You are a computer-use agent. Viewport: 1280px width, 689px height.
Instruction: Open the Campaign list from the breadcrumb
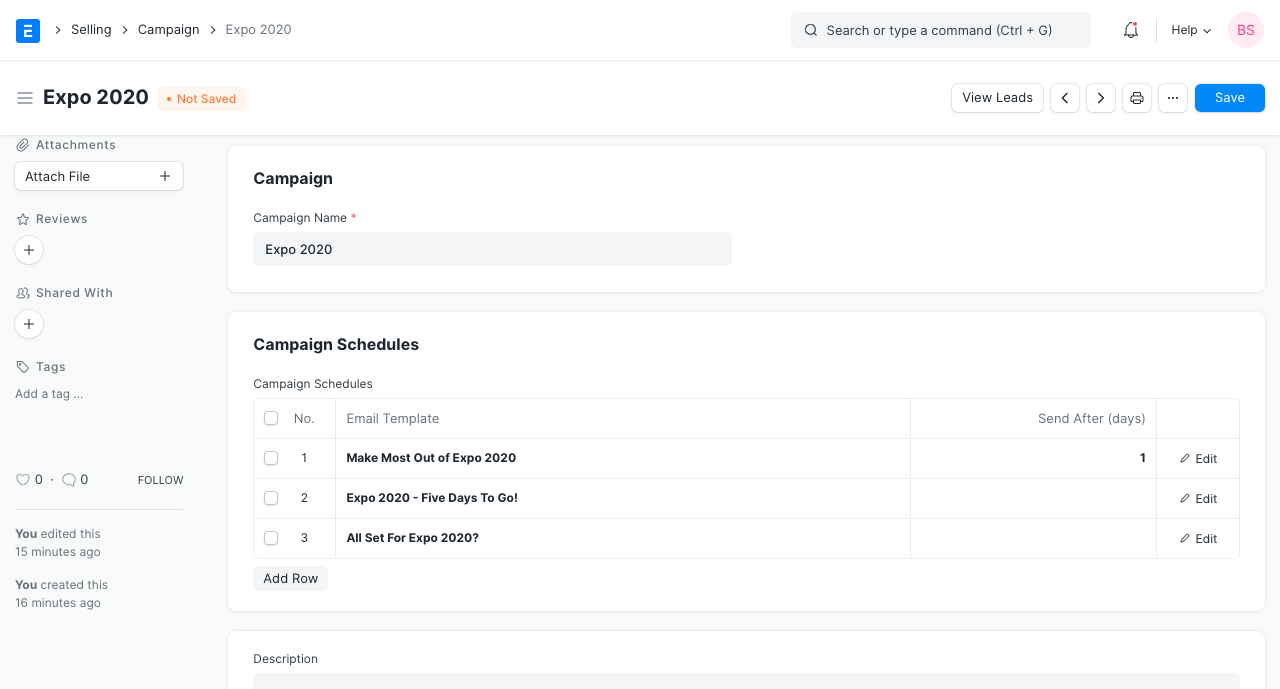coord(168,29)
